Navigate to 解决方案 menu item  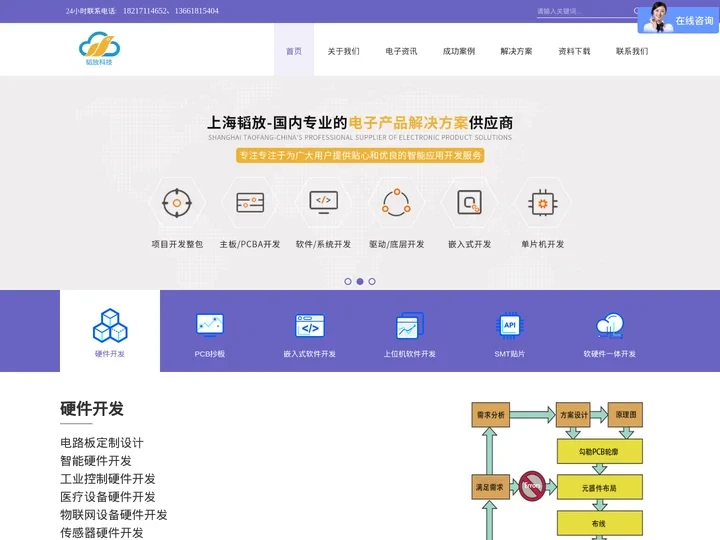[517, 51]
